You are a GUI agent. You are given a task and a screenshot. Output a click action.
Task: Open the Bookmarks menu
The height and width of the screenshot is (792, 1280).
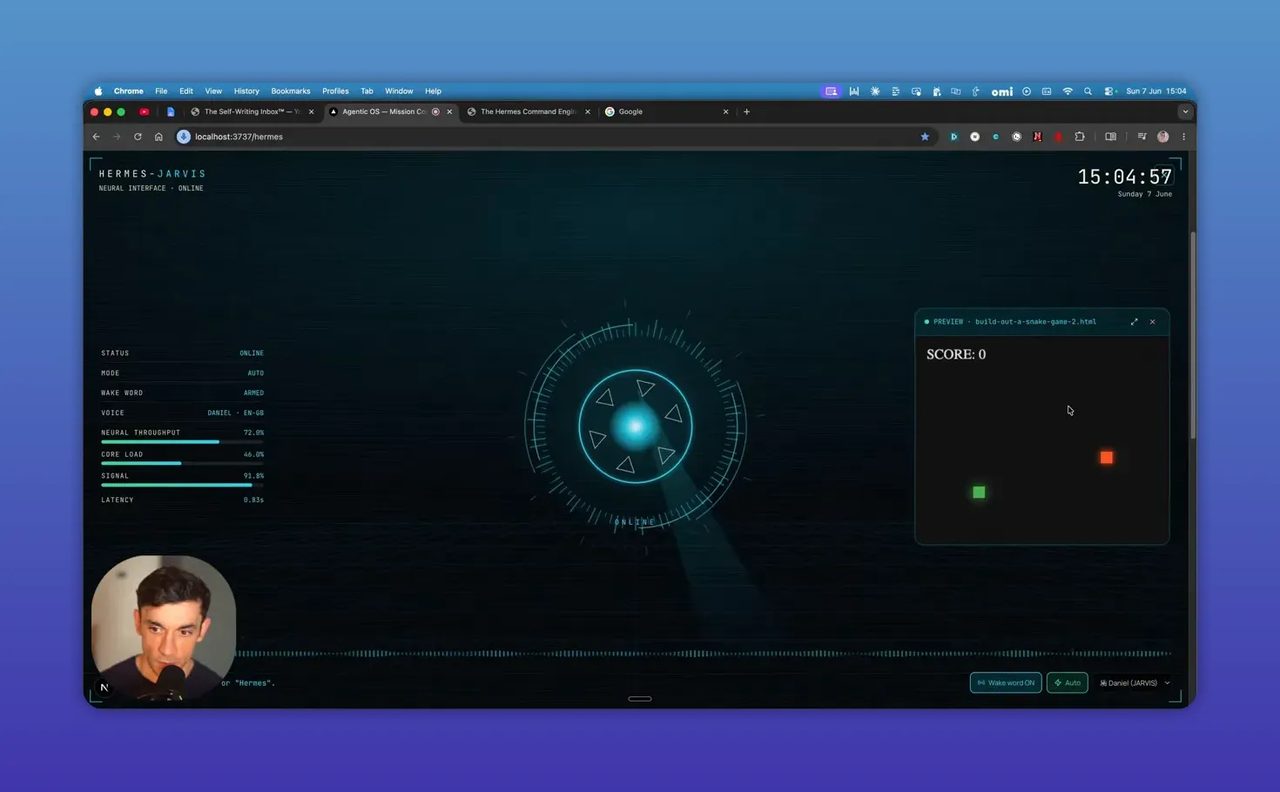(x=291, y=91)
